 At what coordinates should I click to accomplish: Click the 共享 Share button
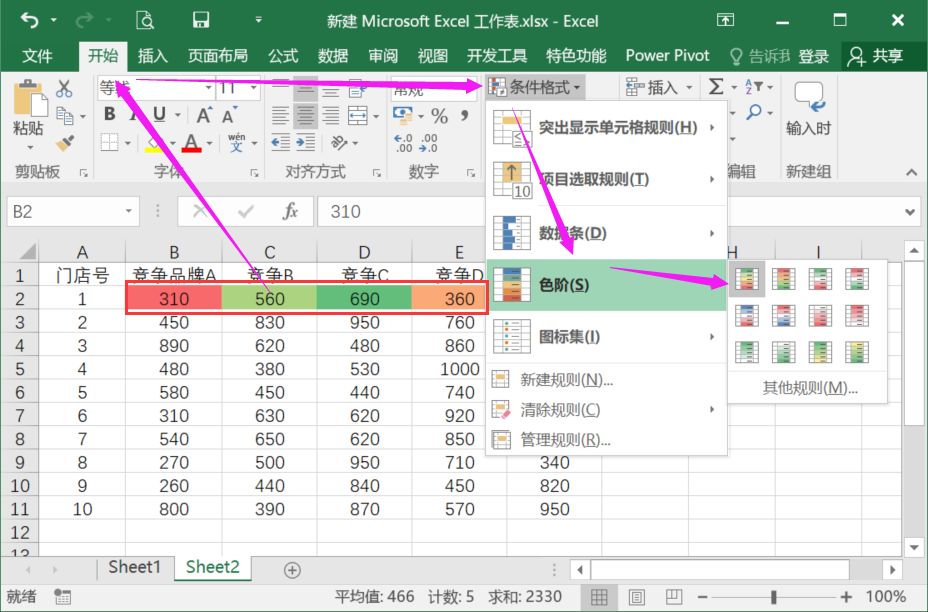(875, 56)
